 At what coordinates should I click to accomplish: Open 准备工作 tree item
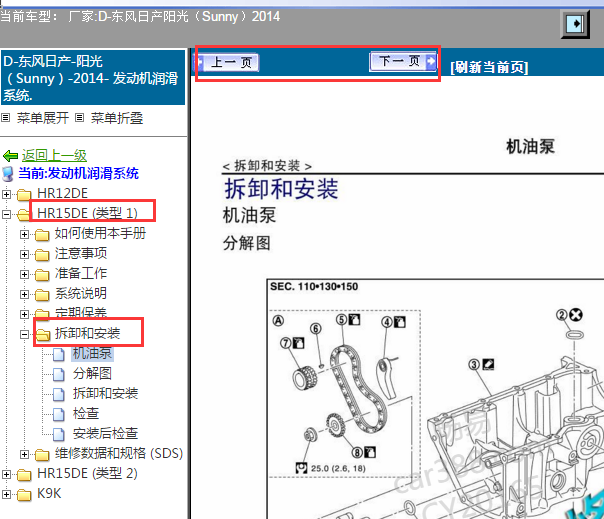(81, 273)
